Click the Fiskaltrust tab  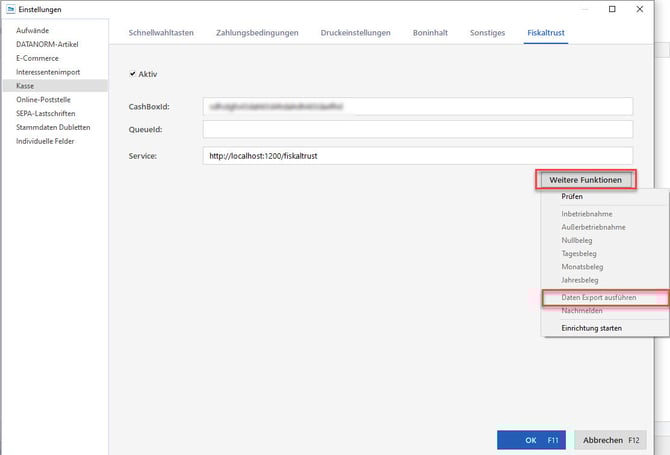click(545, 33)
